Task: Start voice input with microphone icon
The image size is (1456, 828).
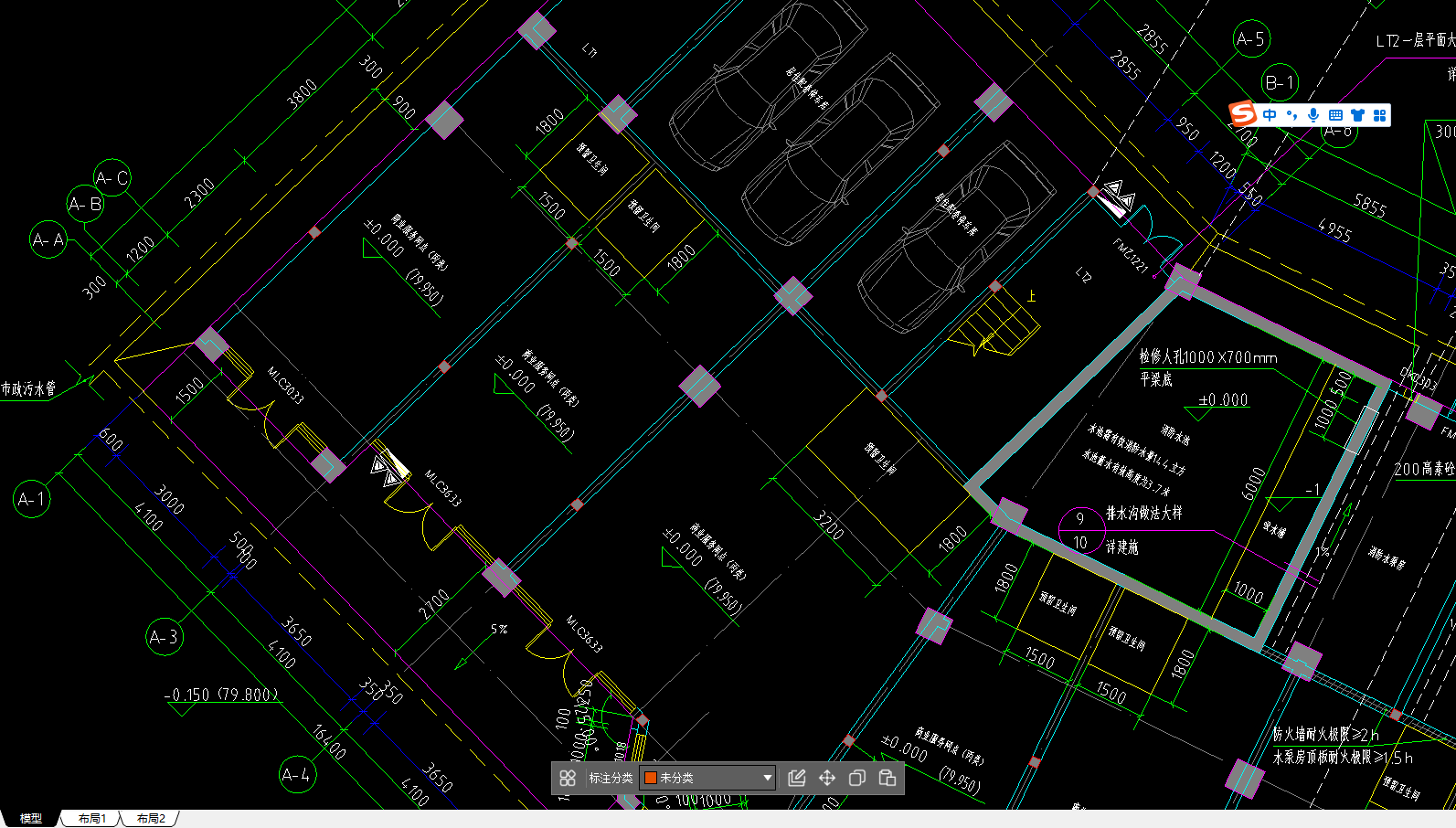Action: [1313, 115]
